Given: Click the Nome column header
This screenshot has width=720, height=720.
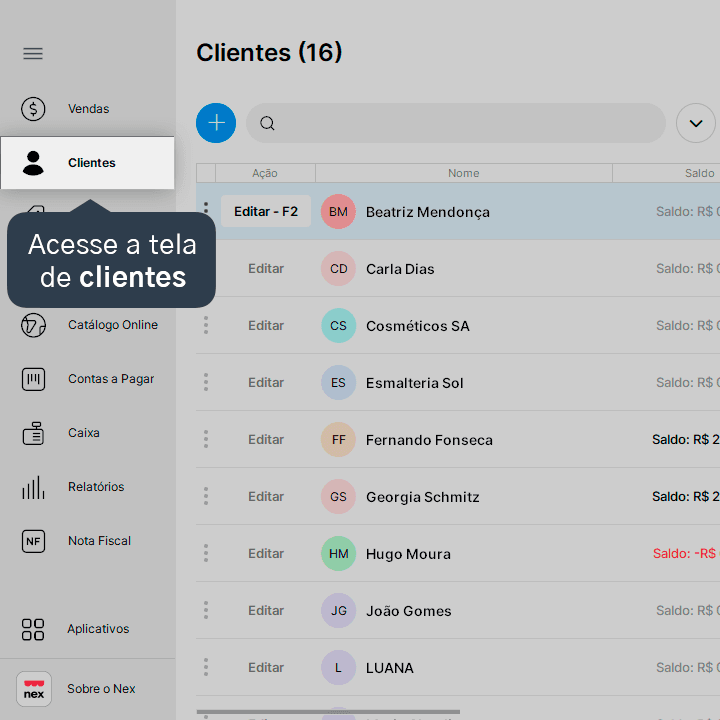Looking at the screenshot, I should tap(464, 173).
